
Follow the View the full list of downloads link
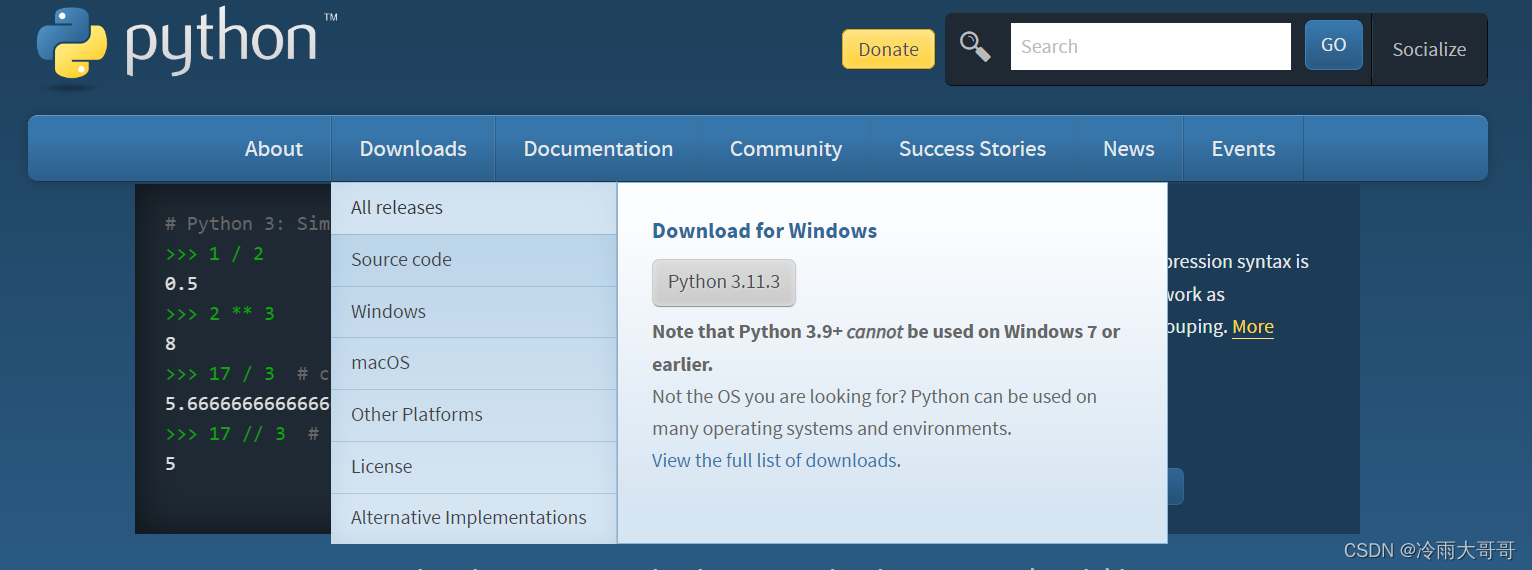click(x=774, y=460)
